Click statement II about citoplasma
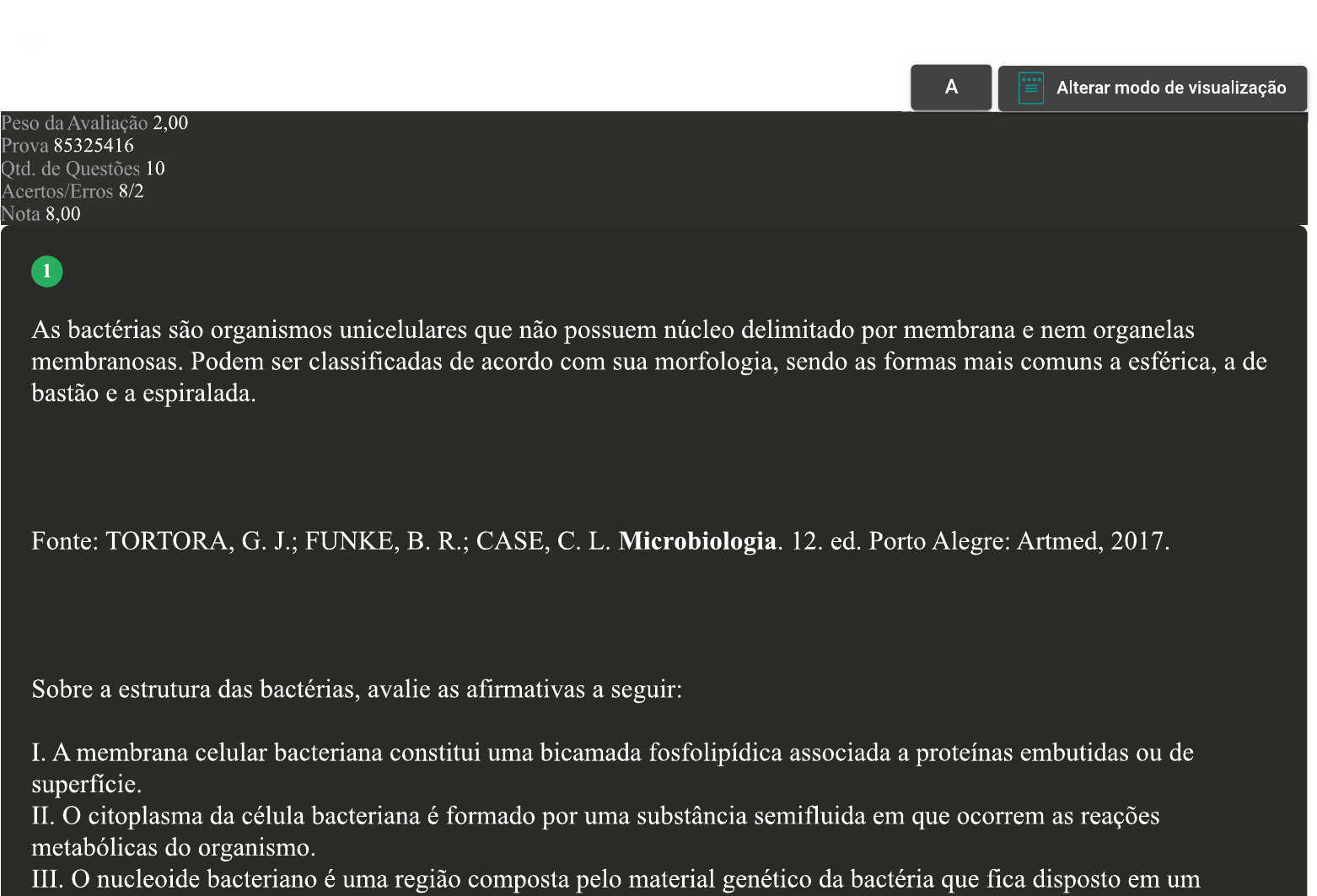1317x896 pixels. tap(595, 816)
